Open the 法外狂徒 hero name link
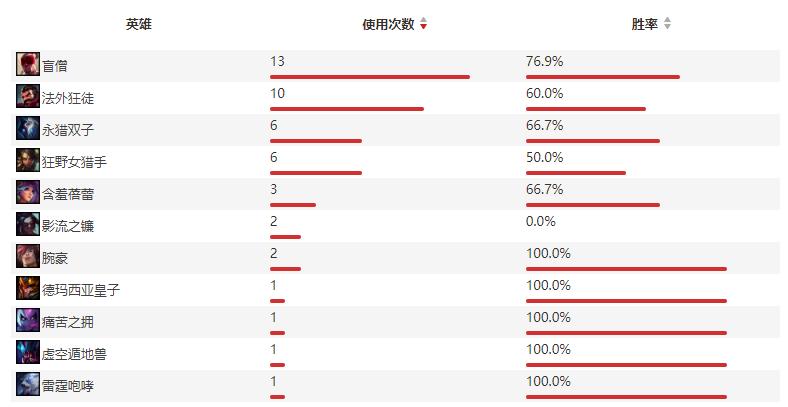This screenshot has height=407, width=788. click(x=68, y=98)
